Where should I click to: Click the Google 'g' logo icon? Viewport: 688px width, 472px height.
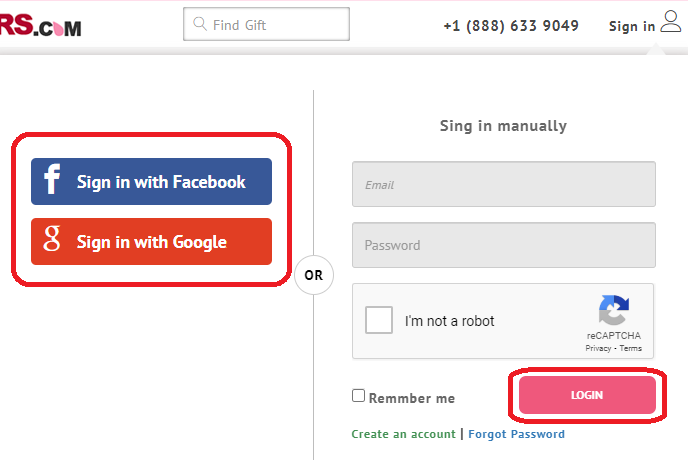click(53, 241)
